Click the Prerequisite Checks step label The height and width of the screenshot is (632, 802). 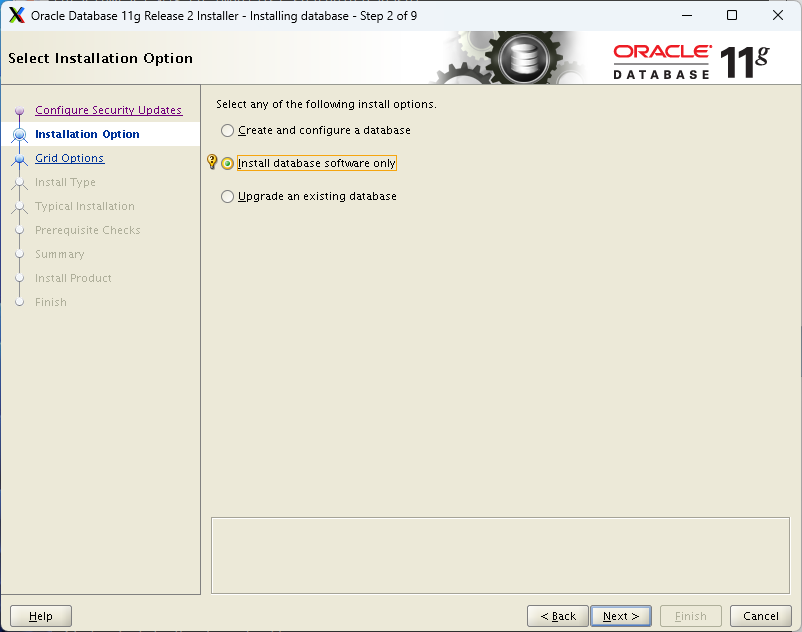tap(87, 230)
